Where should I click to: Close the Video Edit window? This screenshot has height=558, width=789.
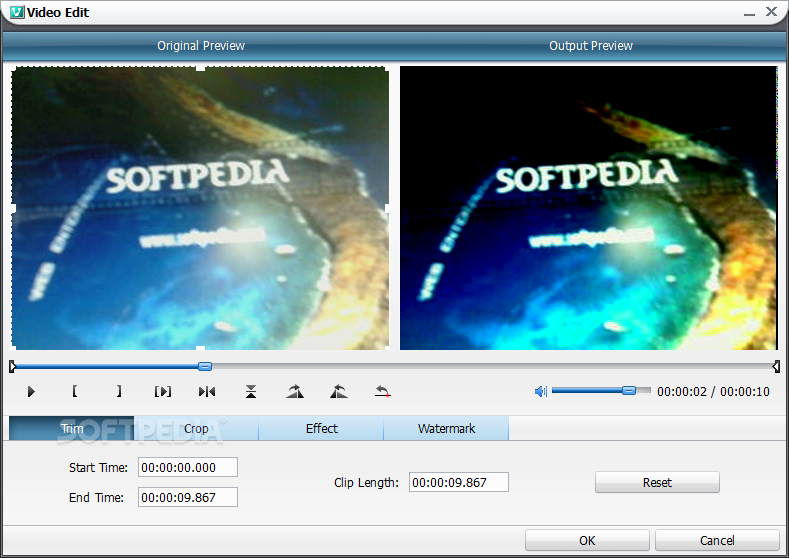coord(771,11)
